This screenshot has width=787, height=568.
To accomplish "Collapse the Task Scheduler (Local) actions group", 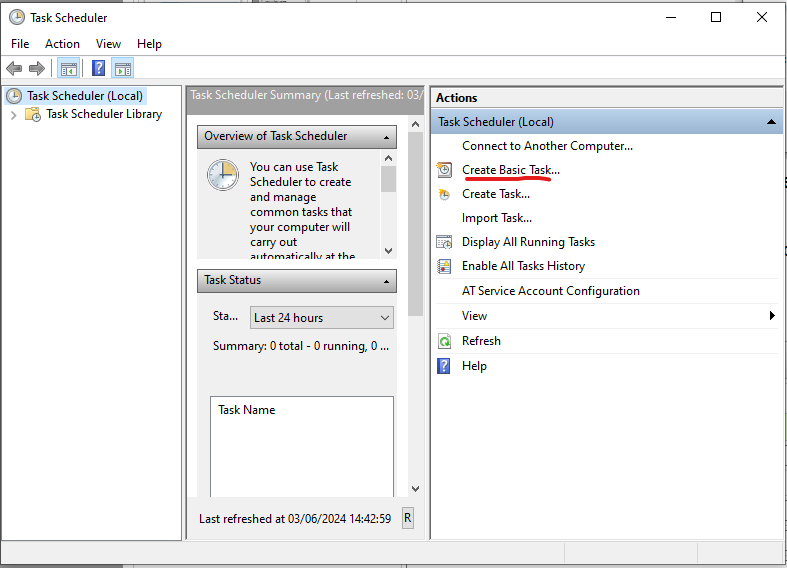I will click(x=771, y=122).
